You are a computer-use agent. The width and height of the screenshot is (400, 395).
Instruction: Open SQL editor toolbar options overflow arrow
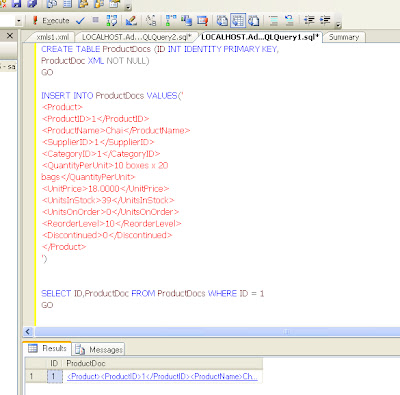click(338, 25)
